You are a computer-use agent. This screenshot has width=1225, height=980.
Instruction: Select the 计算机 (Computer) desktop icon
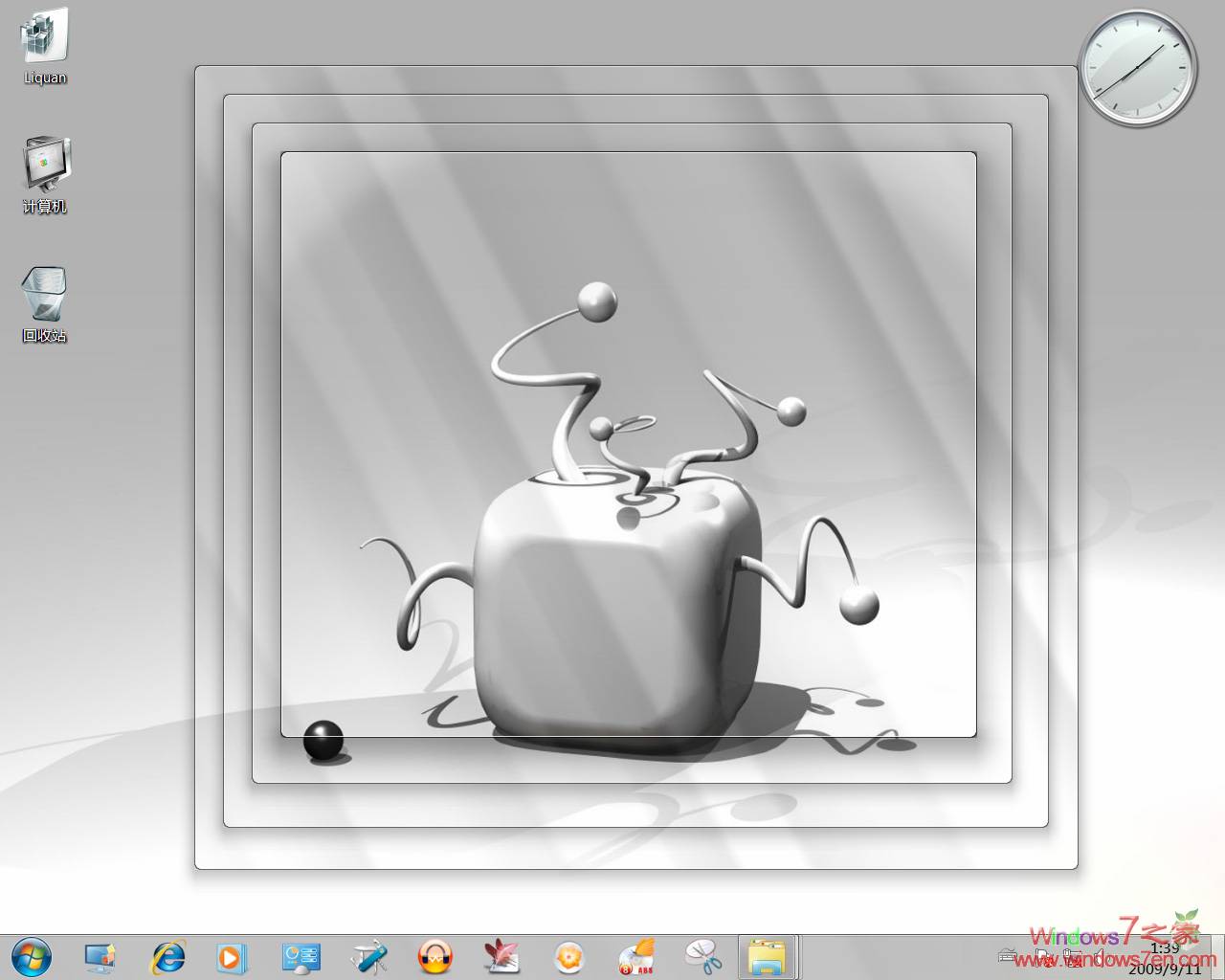coord(45,174)
